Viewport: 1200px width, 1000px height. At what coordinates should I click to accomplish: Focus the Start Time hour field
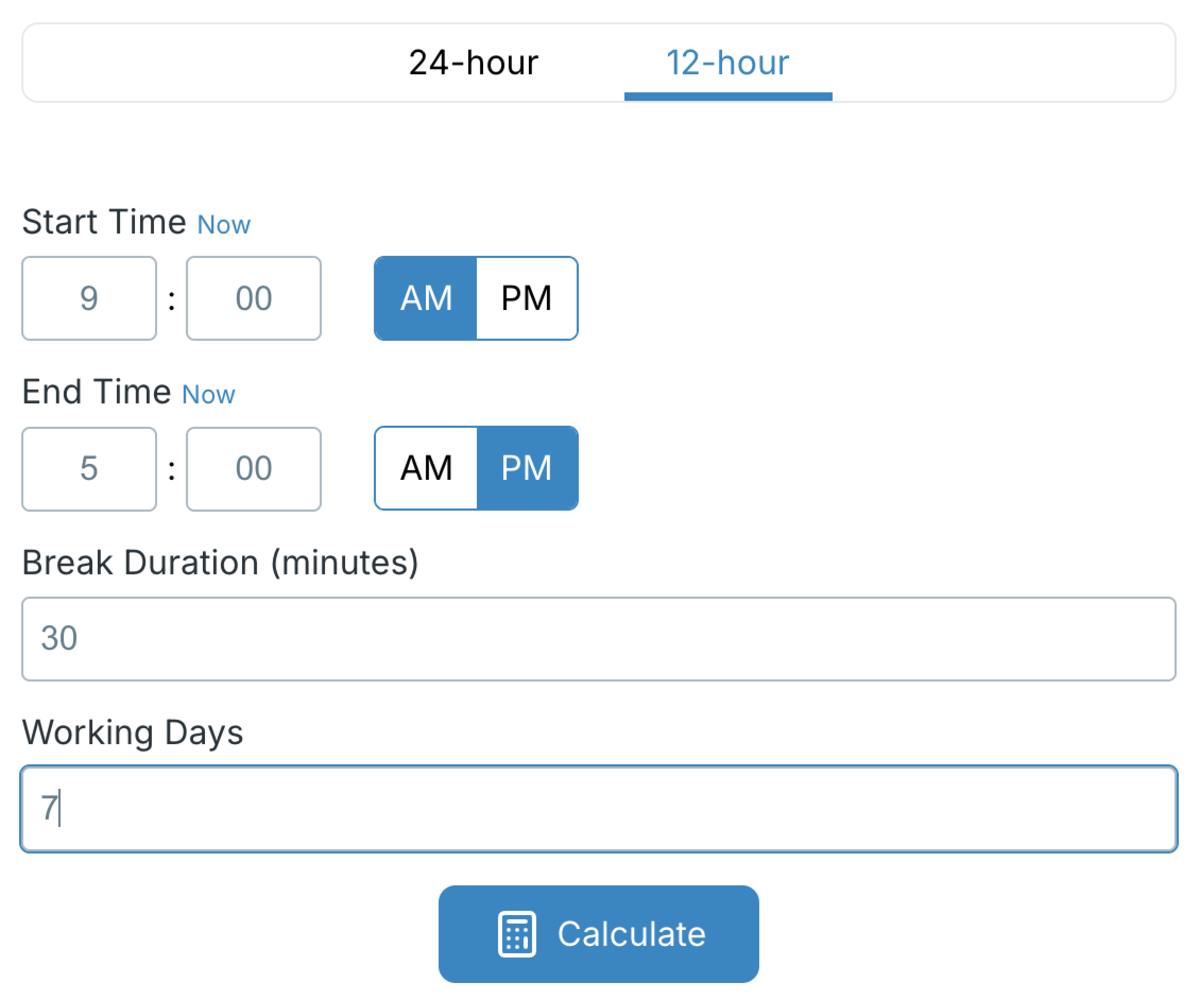coord(89,298)
